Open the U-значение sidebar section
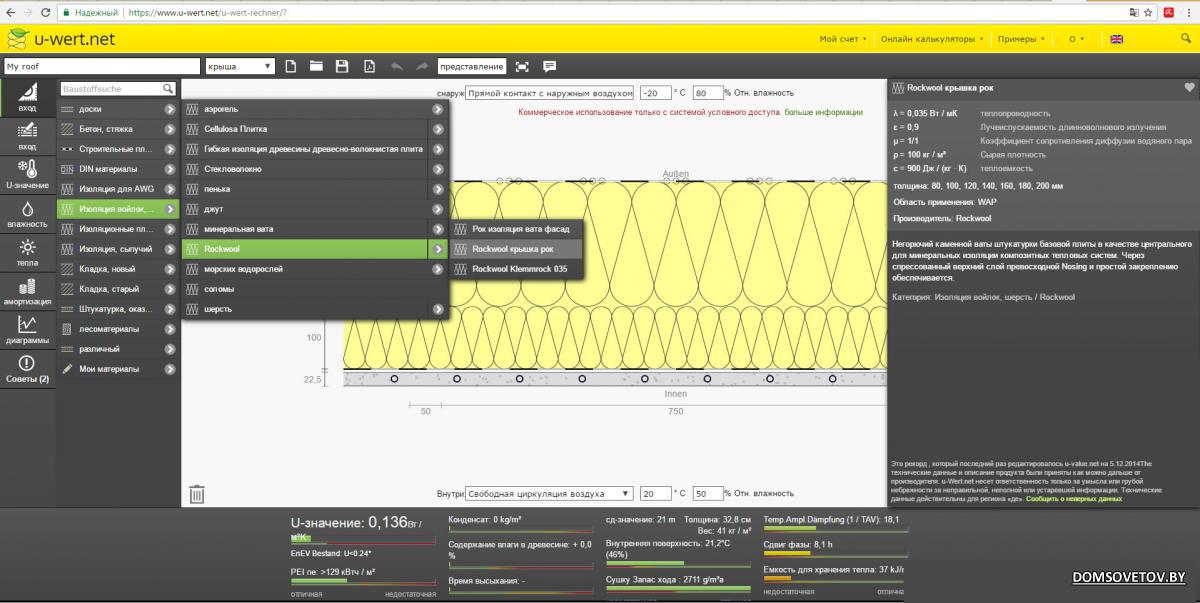Image resolution: width=1200 pixels, height=603 pixels. point(27,174)
